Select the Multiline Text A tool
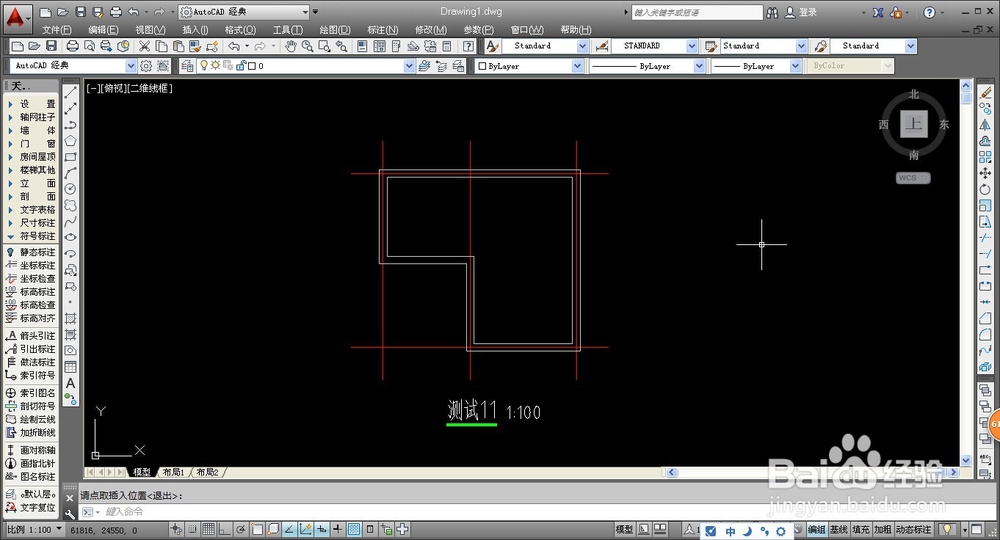 coord(71,383)
